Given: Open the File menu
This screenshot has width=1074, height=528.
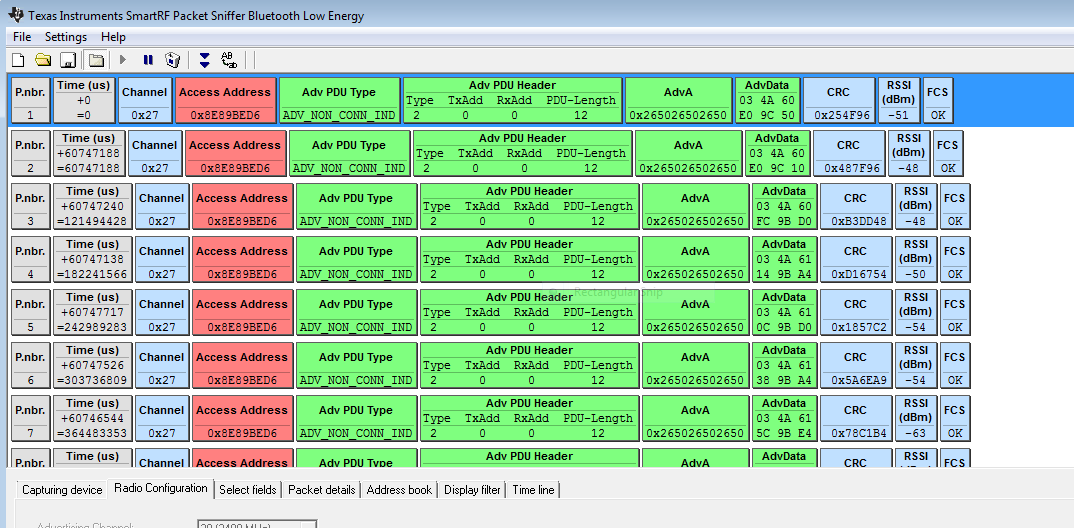Looking at the screenshot, I should 22,37.
